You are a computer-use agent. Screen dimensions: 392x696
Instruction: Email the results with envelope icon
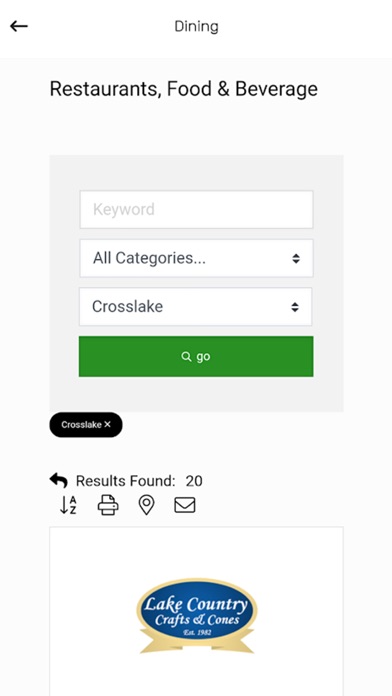(x=185, y=505)
